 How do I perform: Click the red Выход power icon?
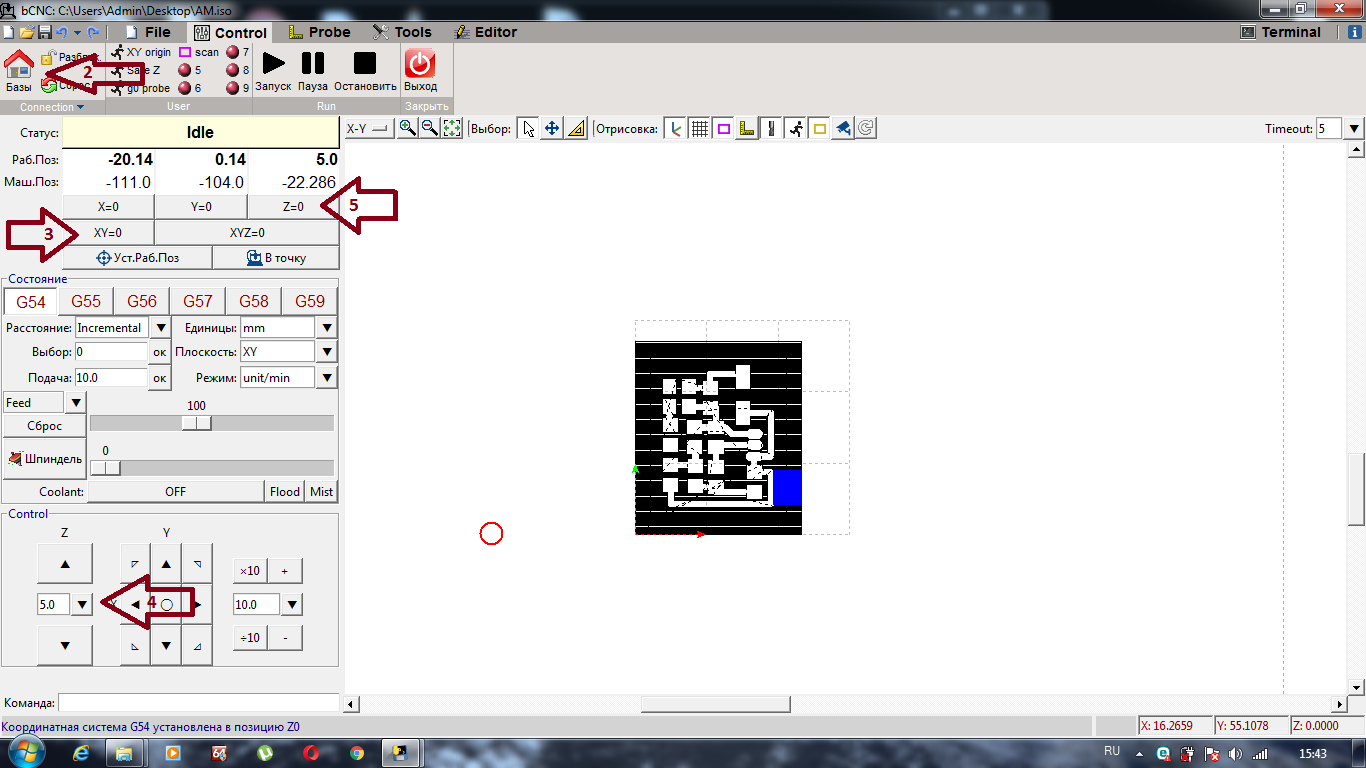(420, 64)
